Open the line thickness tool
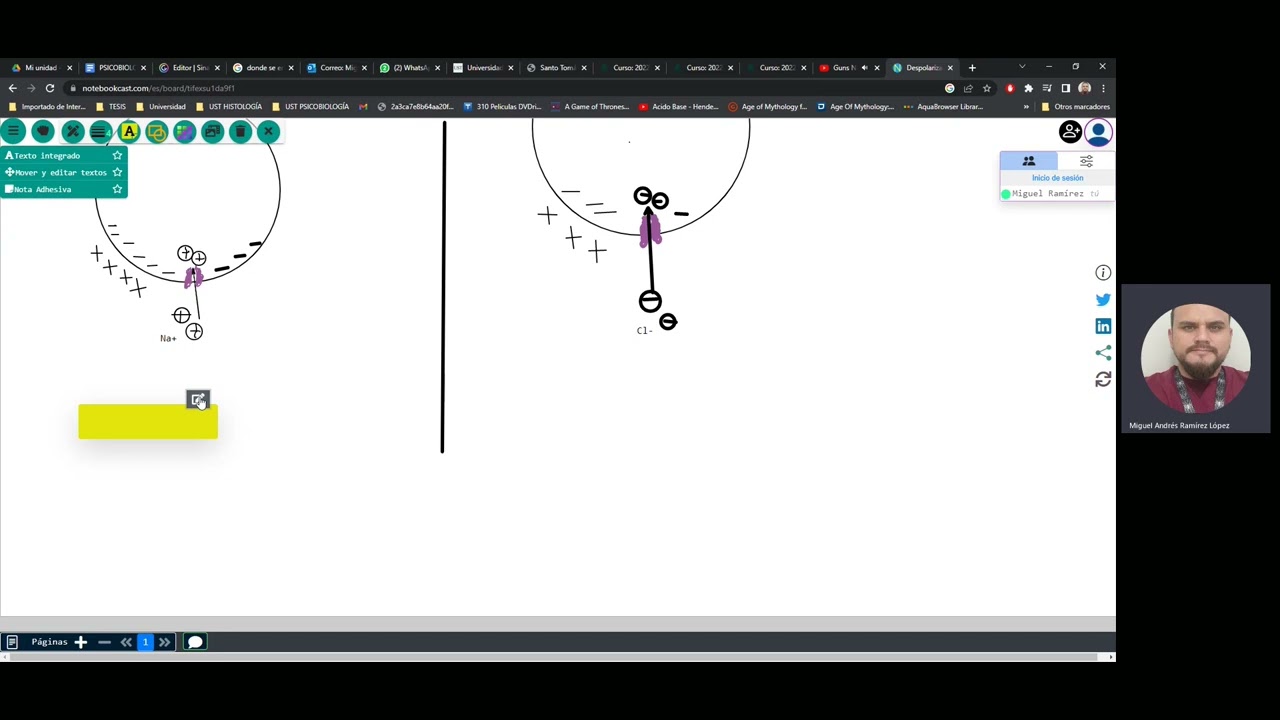 [x=100, y=132]
